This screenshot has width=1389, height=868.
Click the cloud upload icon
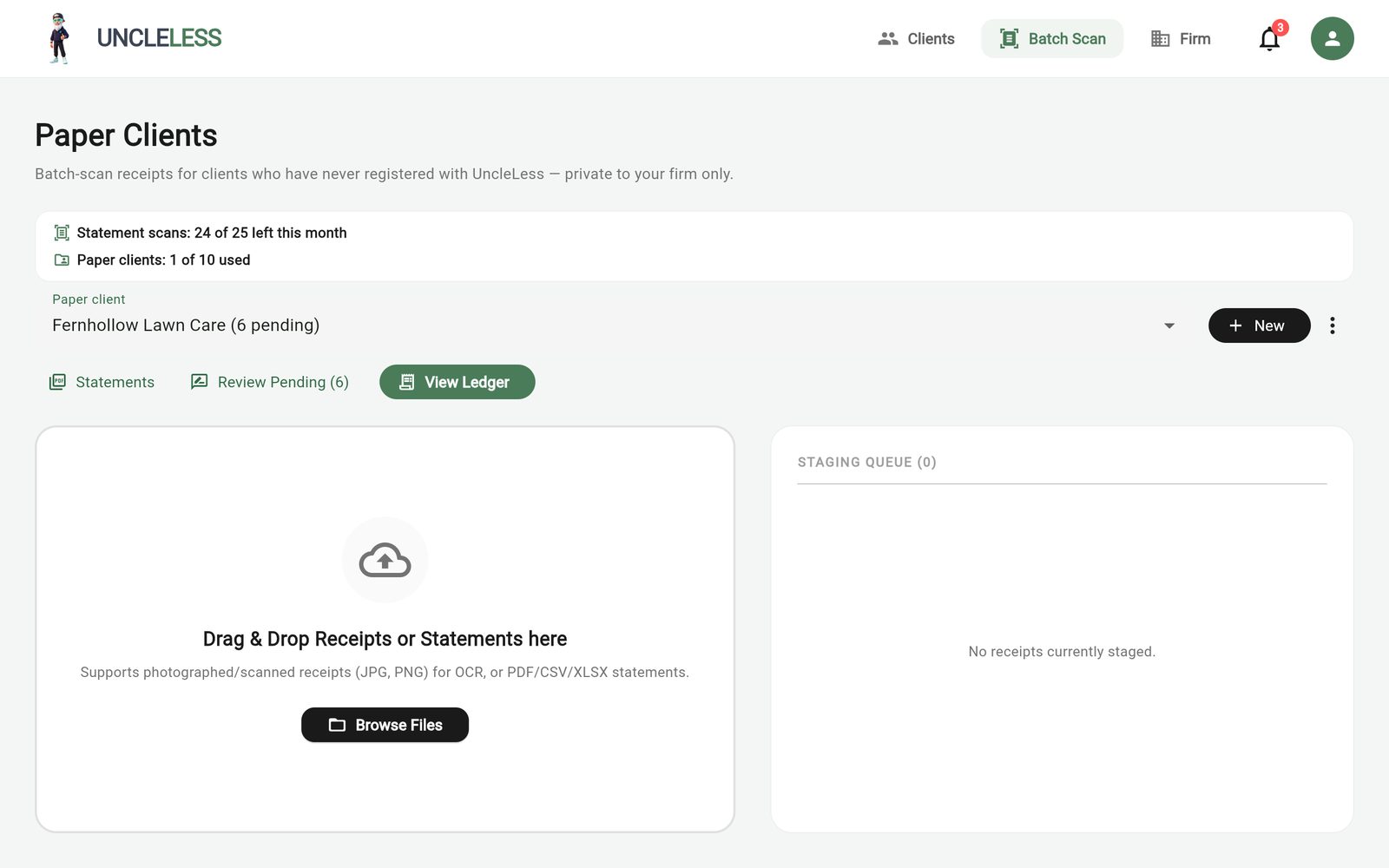[x=385, y=560]
